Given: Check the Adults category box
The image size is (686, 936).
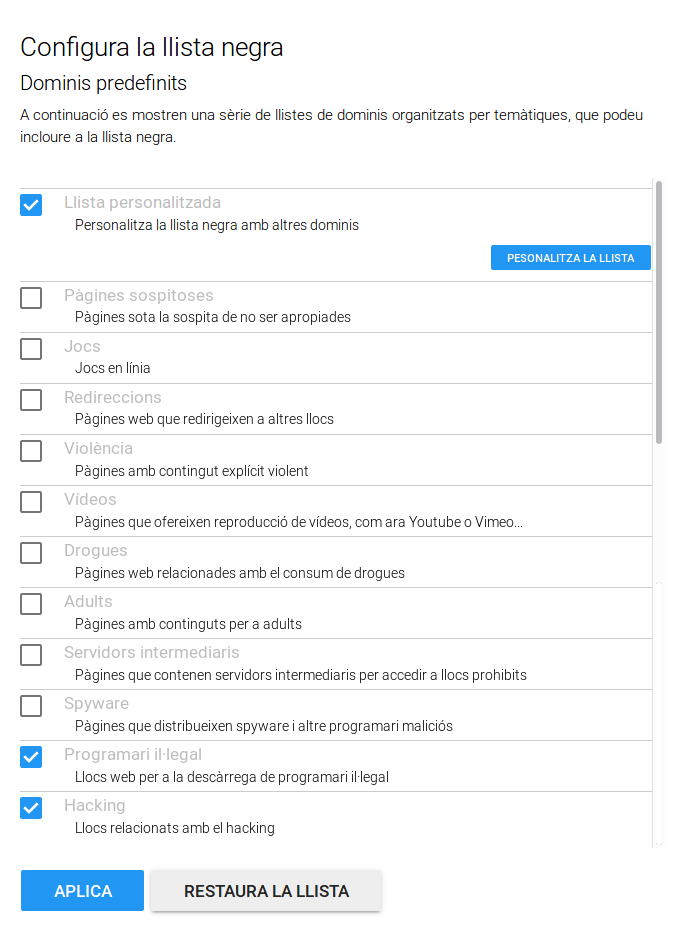Looking at the screenshot, I should coord(31,604).
